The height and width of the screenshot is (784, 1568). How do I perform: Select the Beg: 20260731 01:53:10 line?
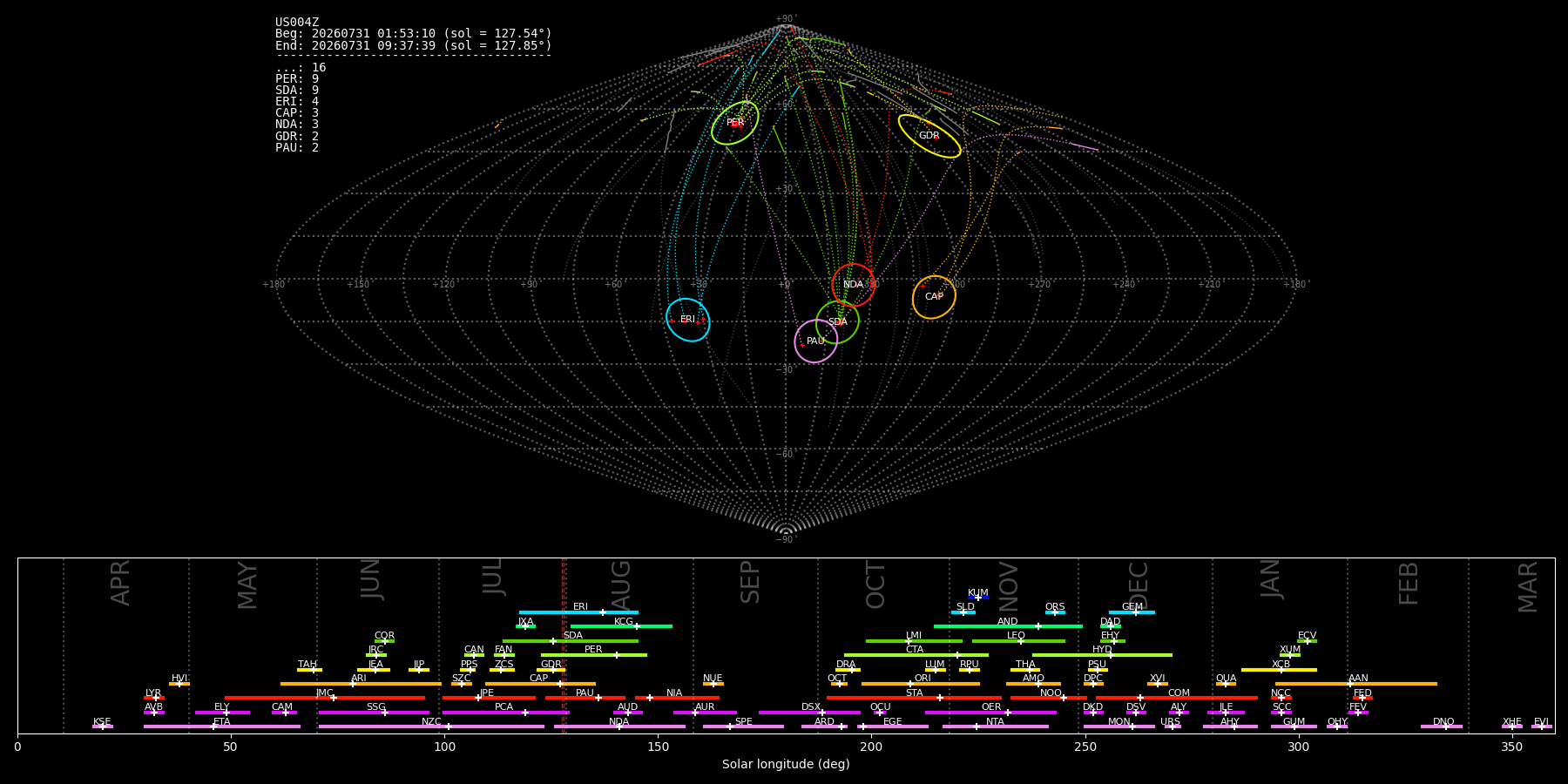(x=414, y=34)
